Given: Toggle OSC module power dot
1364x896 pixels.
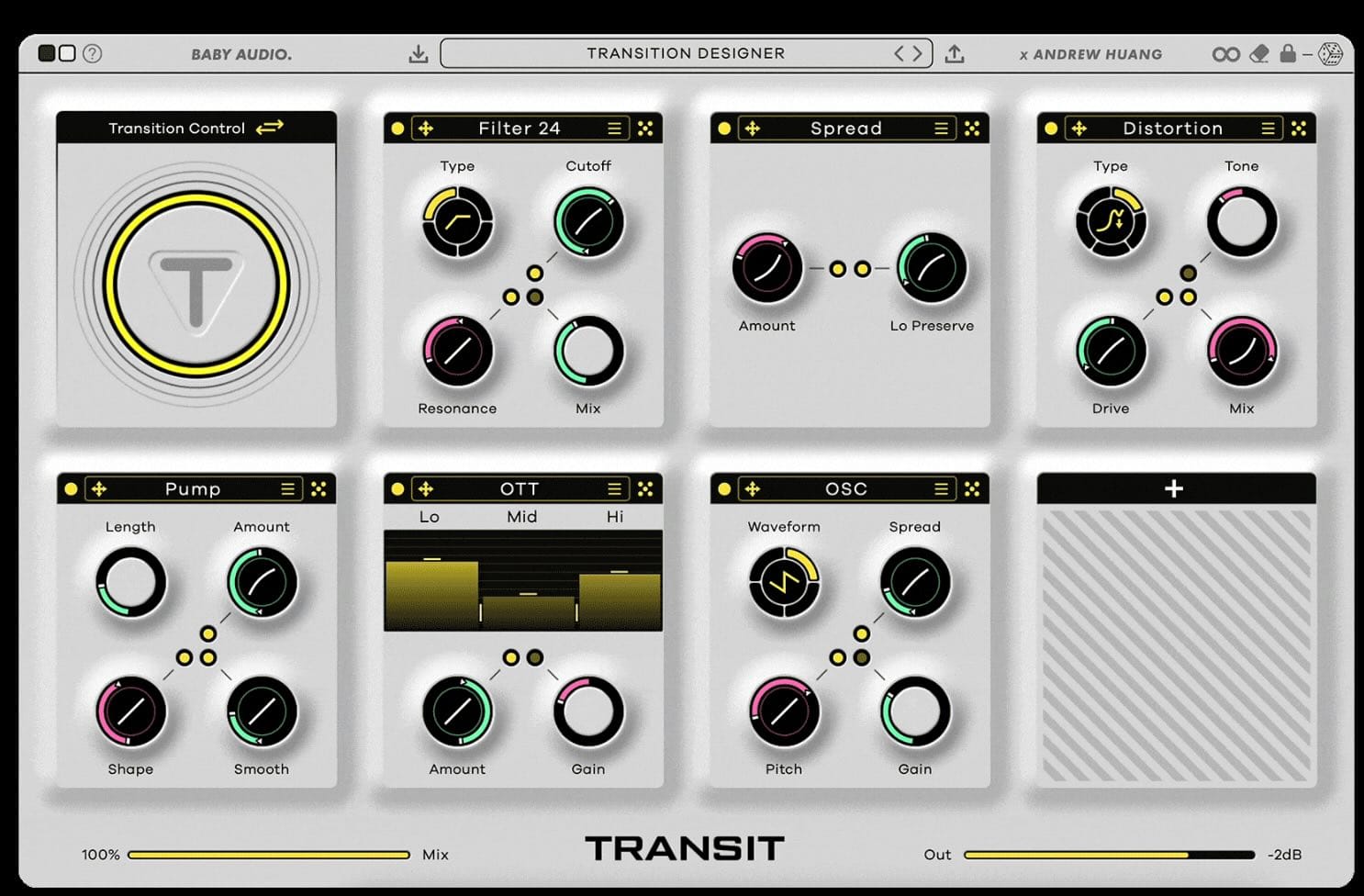Looking at the screenshot, I should coord(724,489).
